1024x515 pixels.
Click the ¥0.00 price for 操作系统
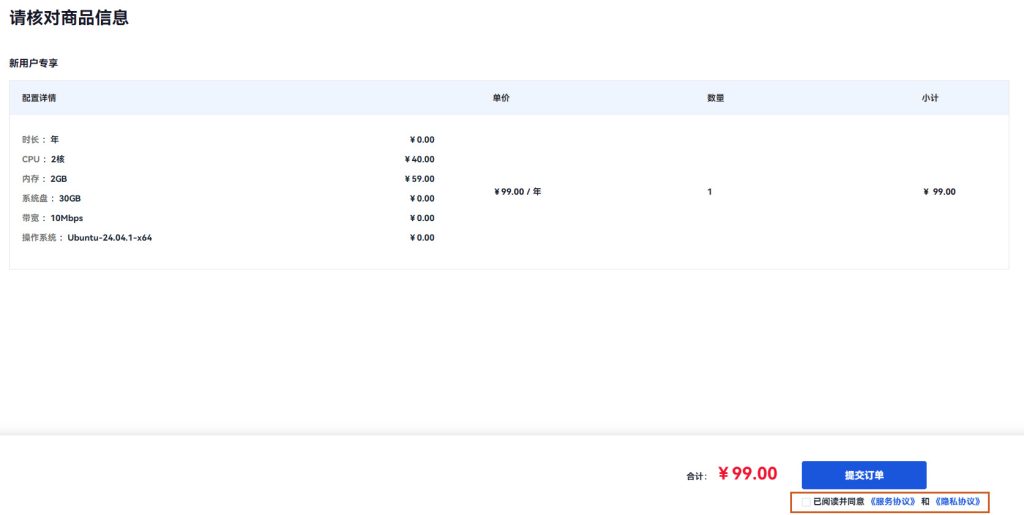(422, 238)
